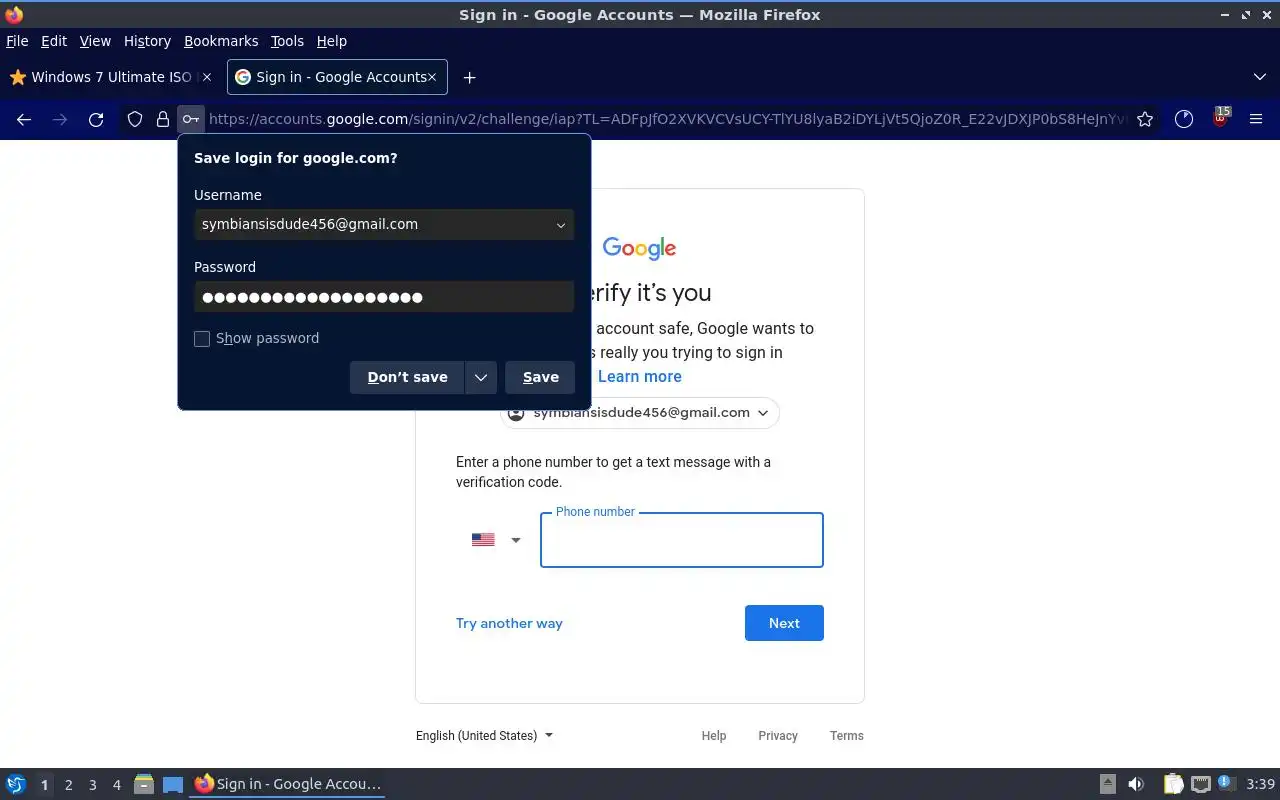Open the list all tabs chevron
The image size is (1280, 800).
click(1260, 77)
